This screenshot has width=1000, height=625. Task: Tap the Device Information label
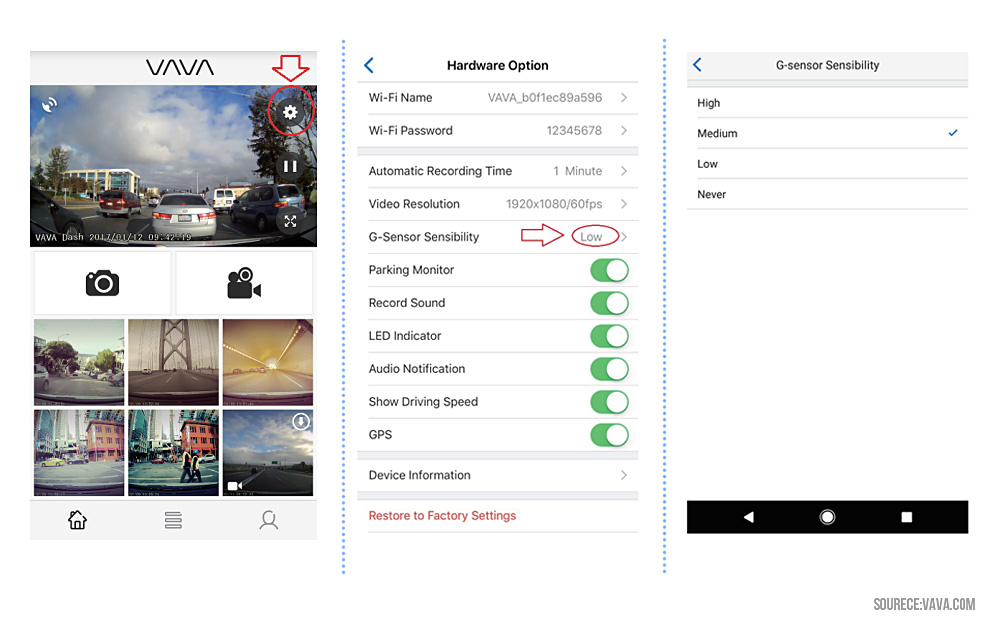click(x=420, y=475)
